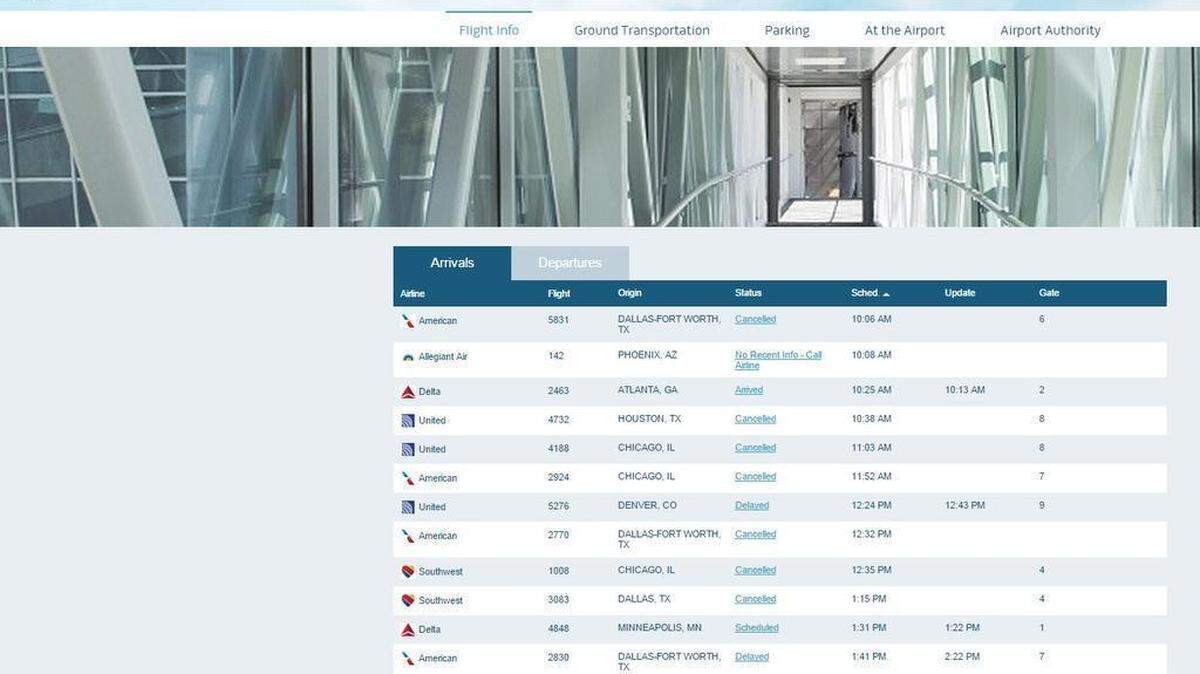Sort table by Status column header
Viewport: 1200px width, 674px height.
coord(748,293)
